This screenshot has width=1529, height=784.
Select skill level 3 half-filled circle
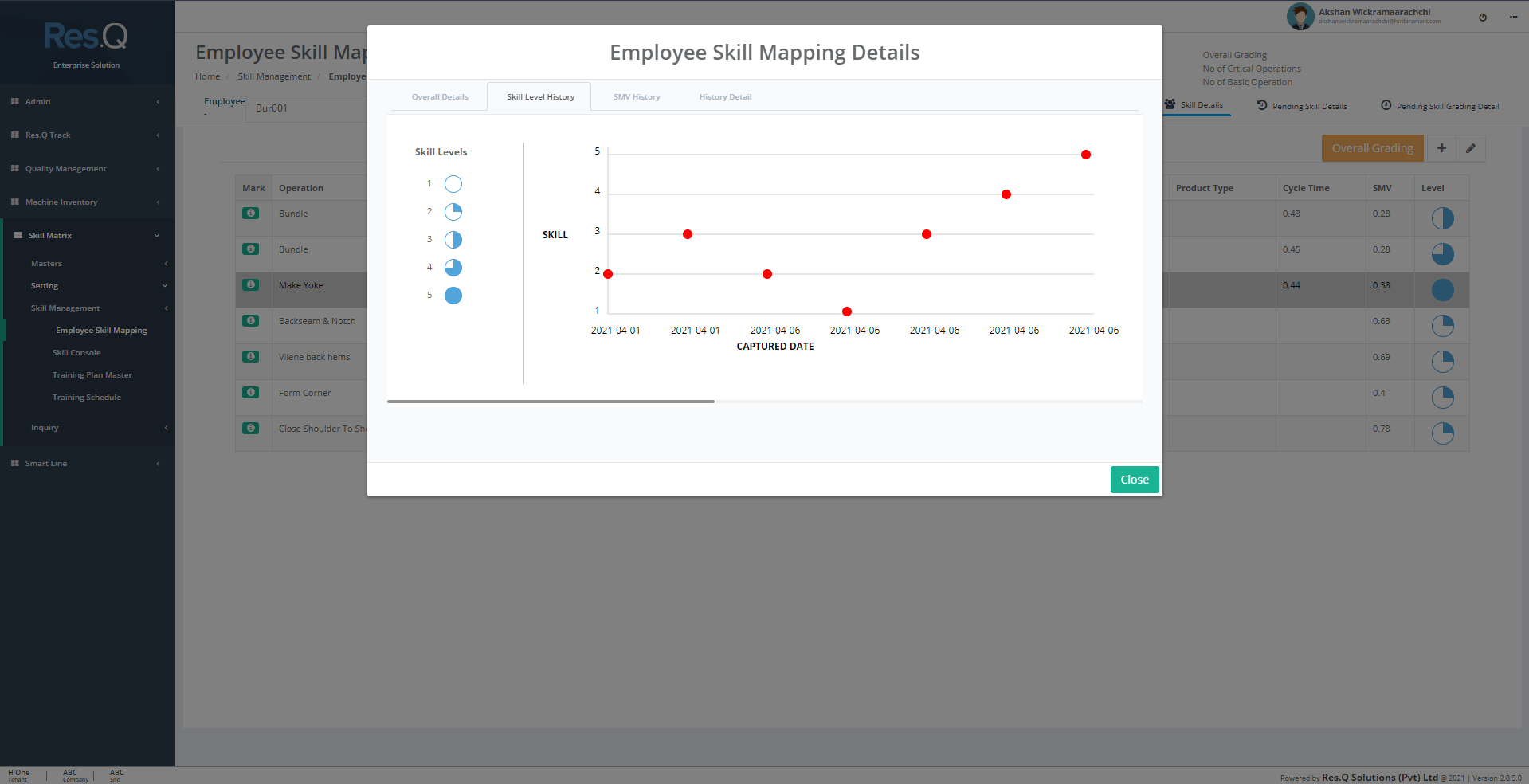(x=453, y=239)
